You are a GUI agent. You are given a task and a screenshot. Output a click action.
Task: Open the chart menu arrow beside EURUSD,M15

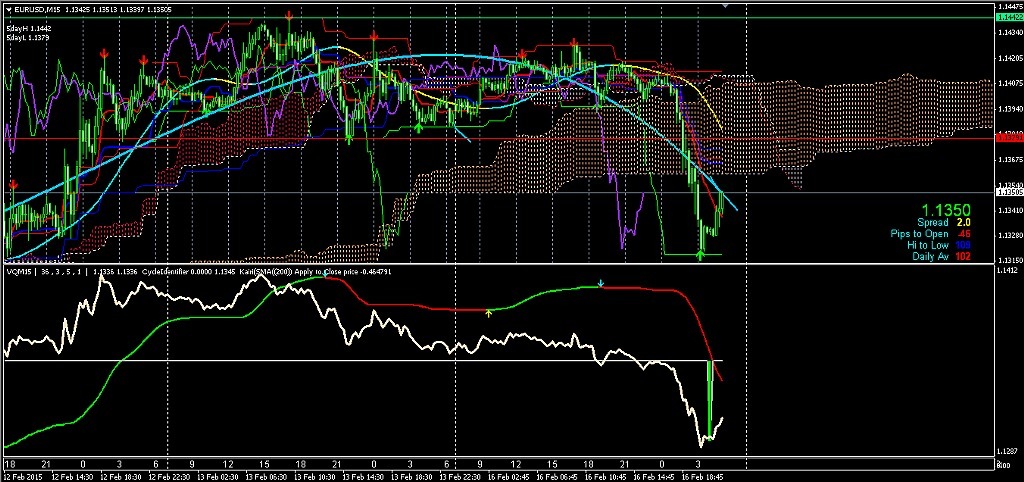coord(10,9)
